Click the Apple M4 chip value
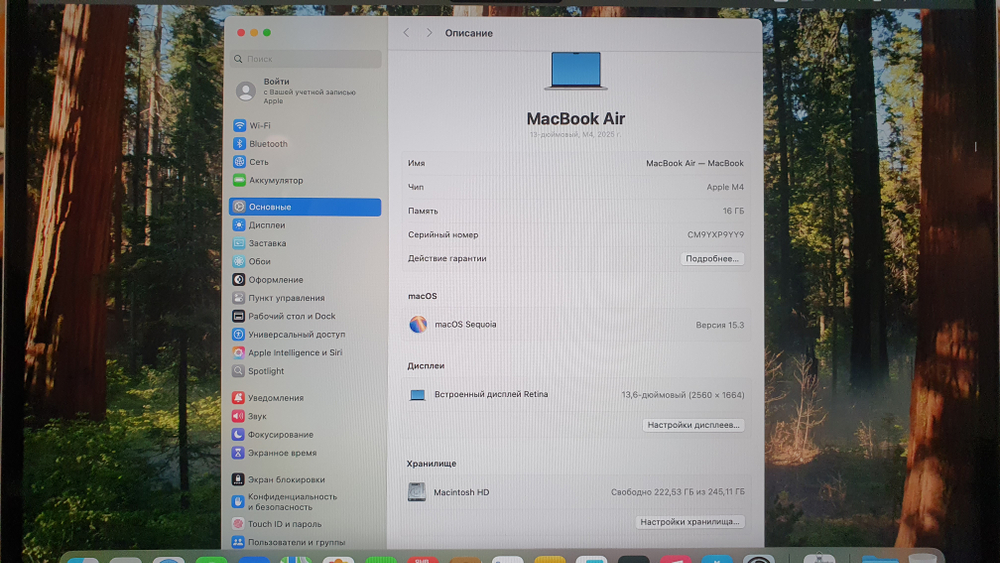The image size is (1000, 563). tap(725, 187)
